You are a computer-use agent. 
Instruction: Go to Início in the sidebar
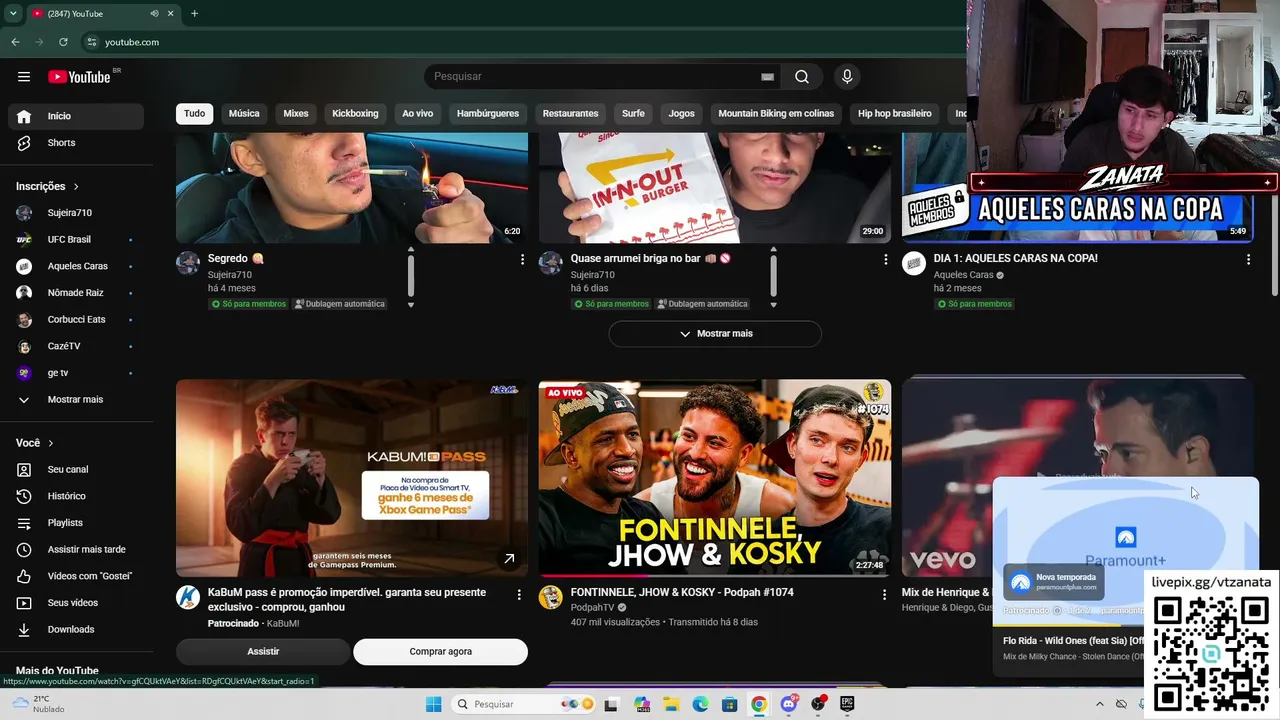pyautogui.click(x=76, y=116)
